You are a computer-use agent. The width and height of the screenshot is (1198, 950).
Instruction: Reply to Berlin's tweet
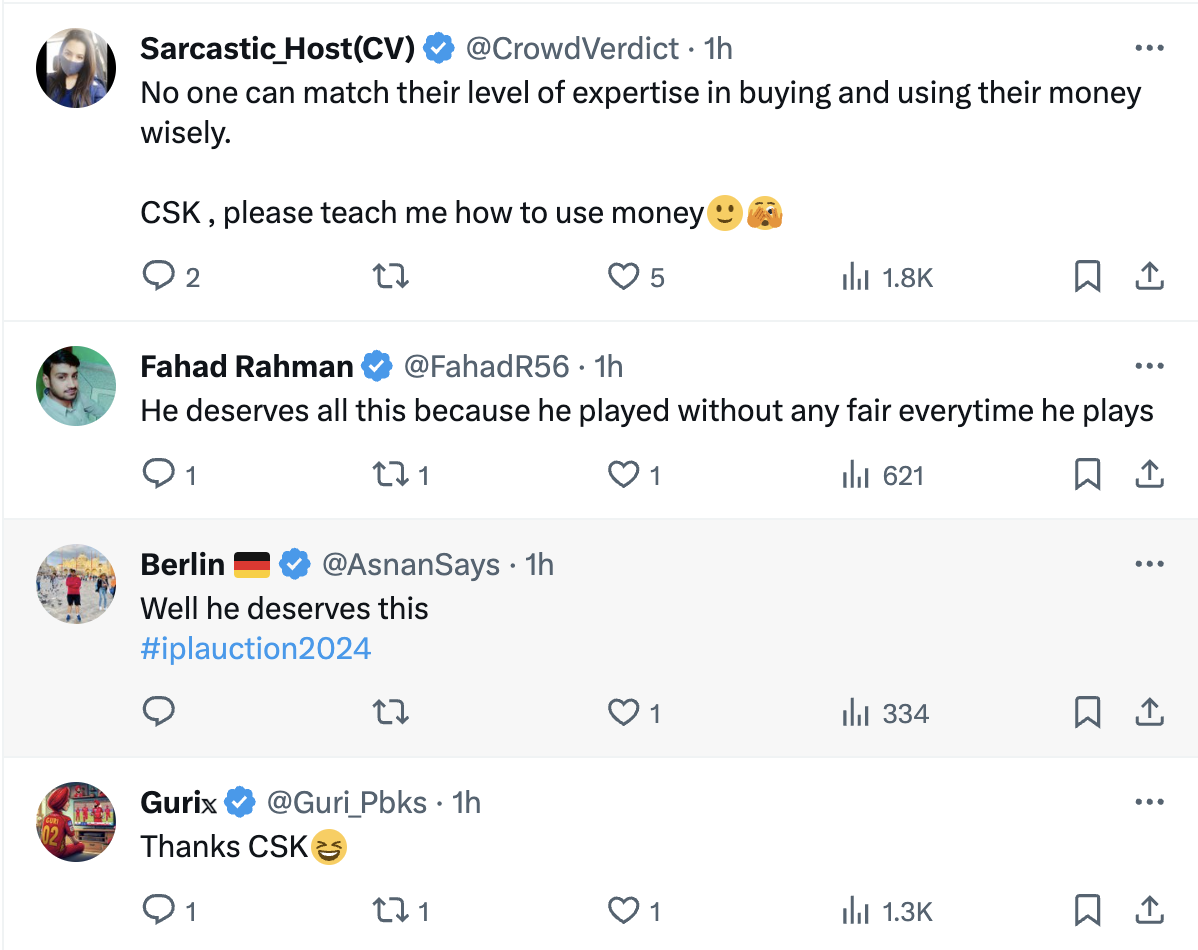pyautogui.click(x=159, y=712)
